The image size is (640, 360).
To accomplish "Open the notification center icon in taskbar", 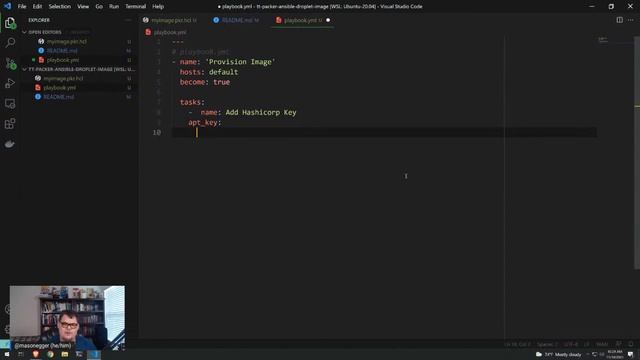I will [x=631, y=354].
